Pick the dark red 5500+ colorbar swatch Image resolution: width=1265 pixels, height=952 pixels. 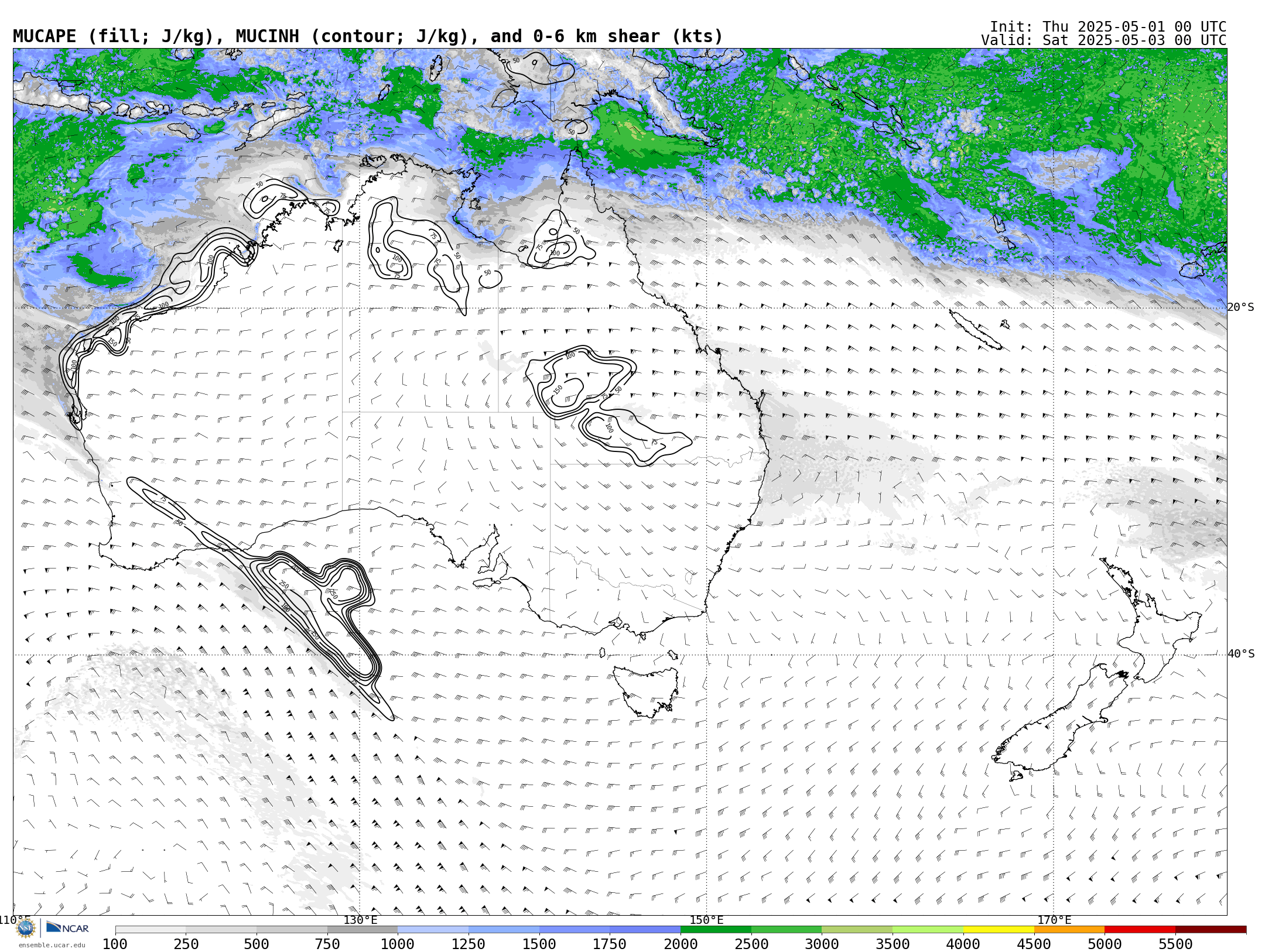tap(1211, 930)
